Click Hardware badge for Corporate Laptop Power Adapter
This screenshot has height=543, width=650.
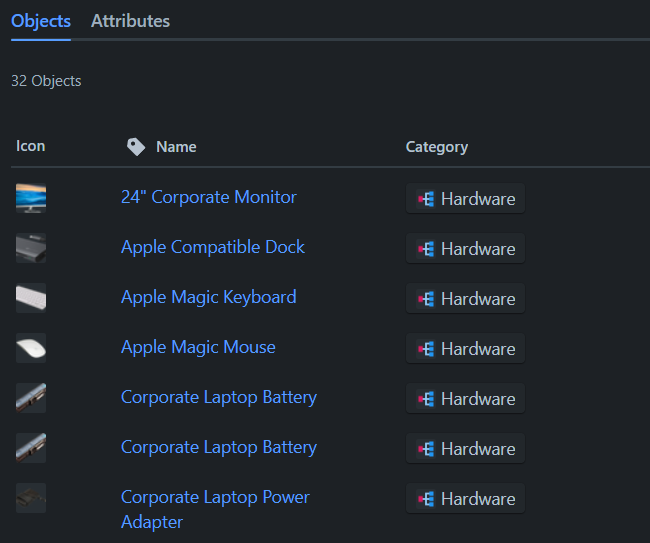(x=465, y=499)
